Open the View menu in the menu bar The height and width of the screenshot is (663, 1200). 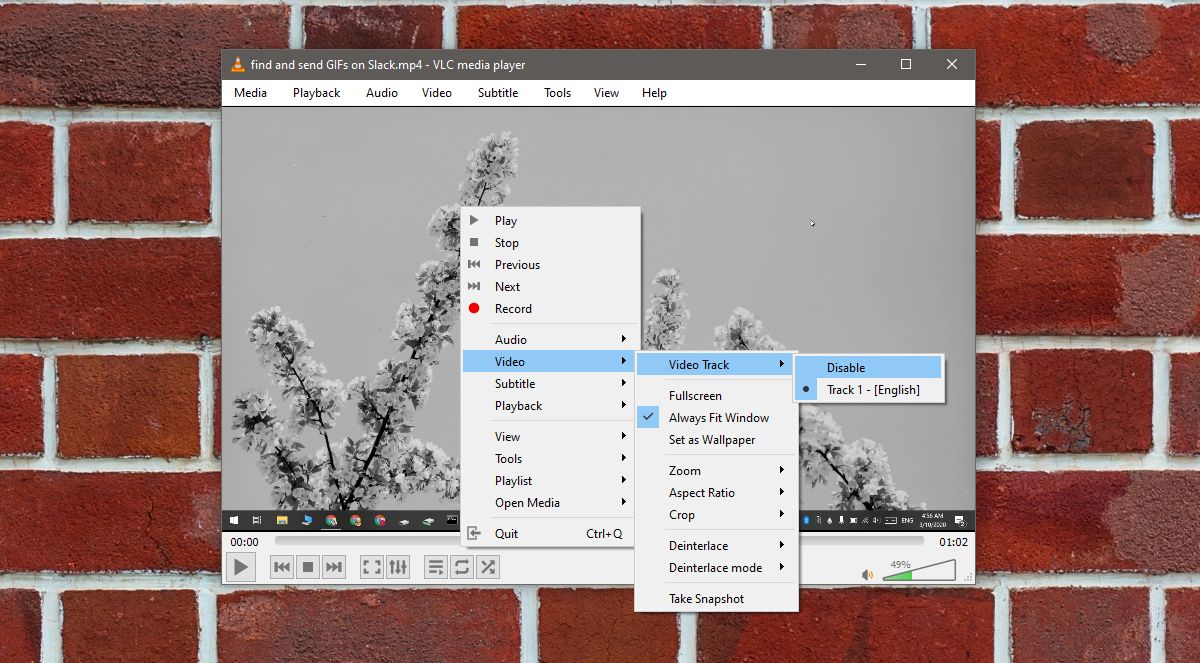click(x=606, y=93)
